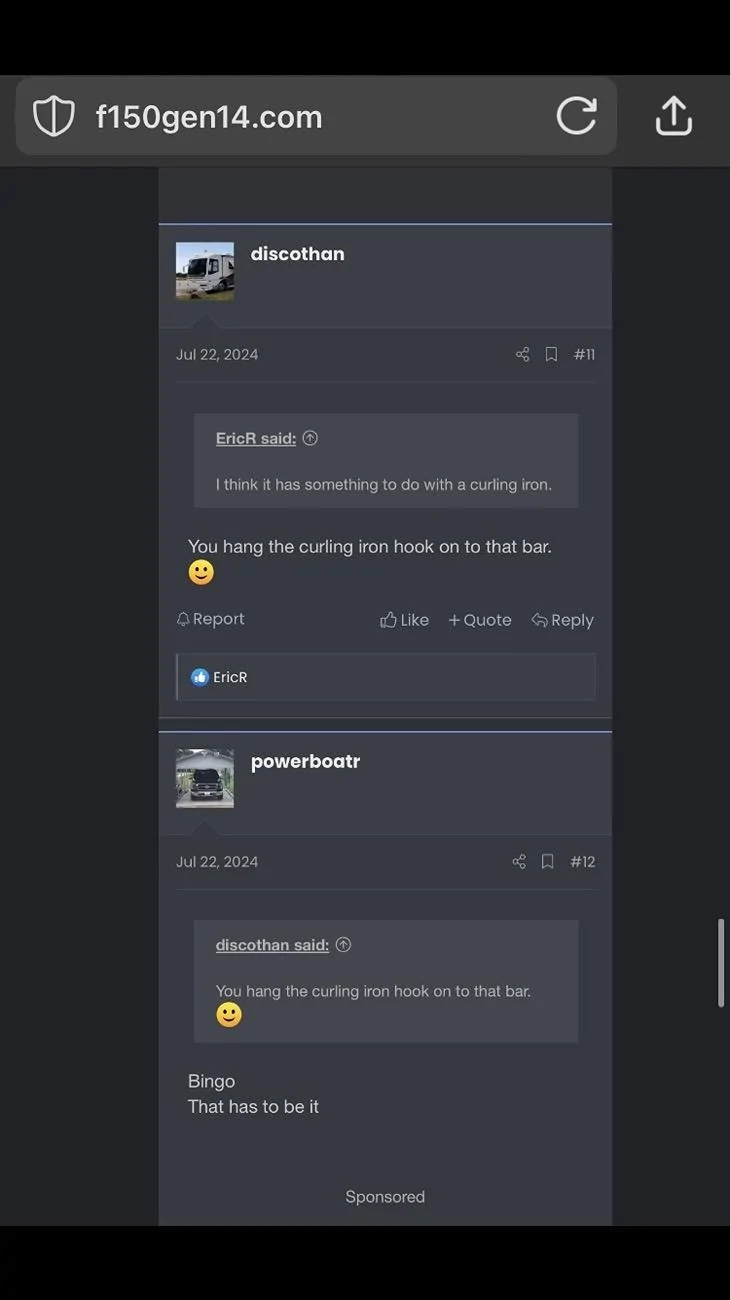
Task: Report discothan's post
Action: click(210, 619)
